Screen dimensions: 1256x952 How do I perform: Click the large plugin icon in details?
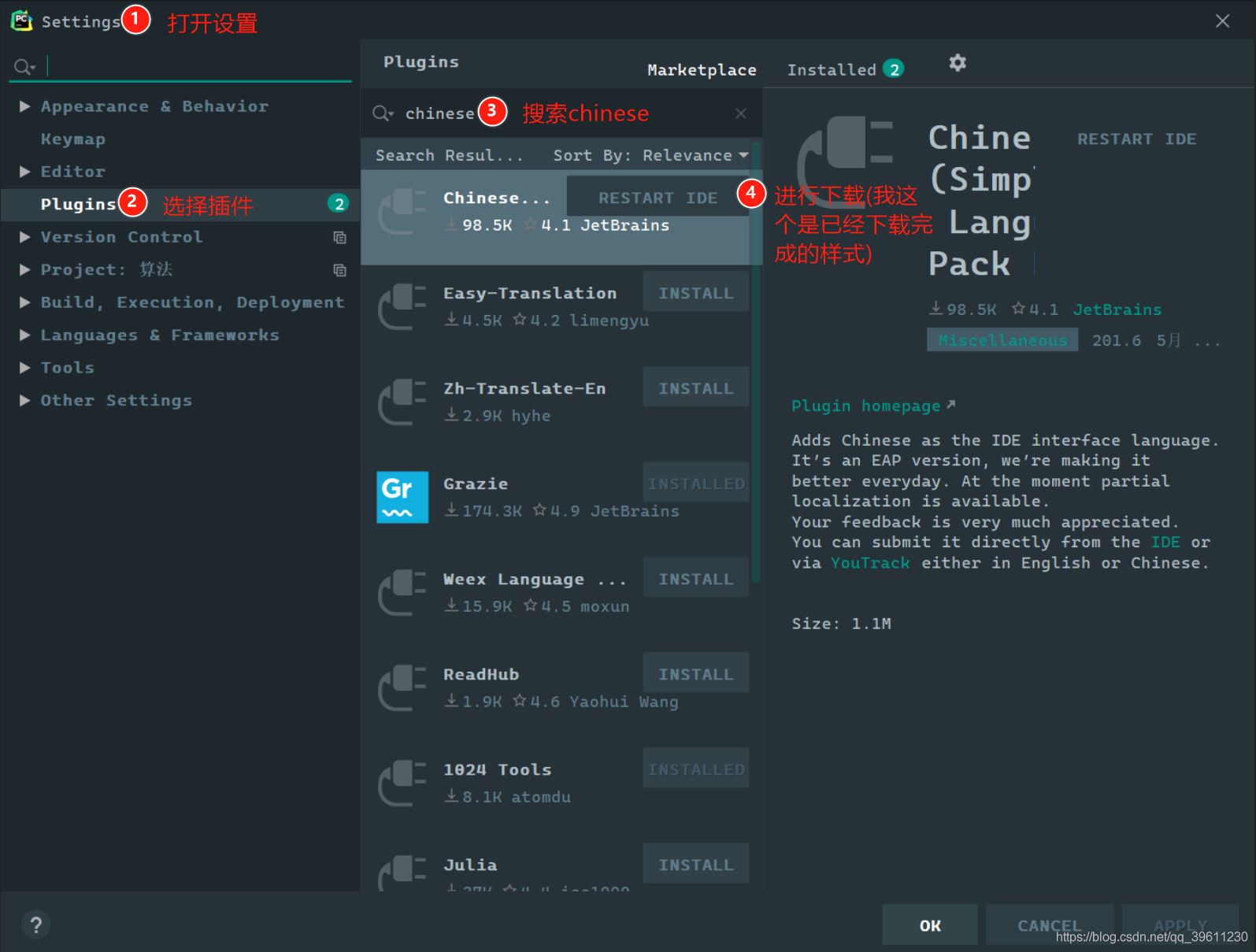pyautogui.click(x=846, y=161)
